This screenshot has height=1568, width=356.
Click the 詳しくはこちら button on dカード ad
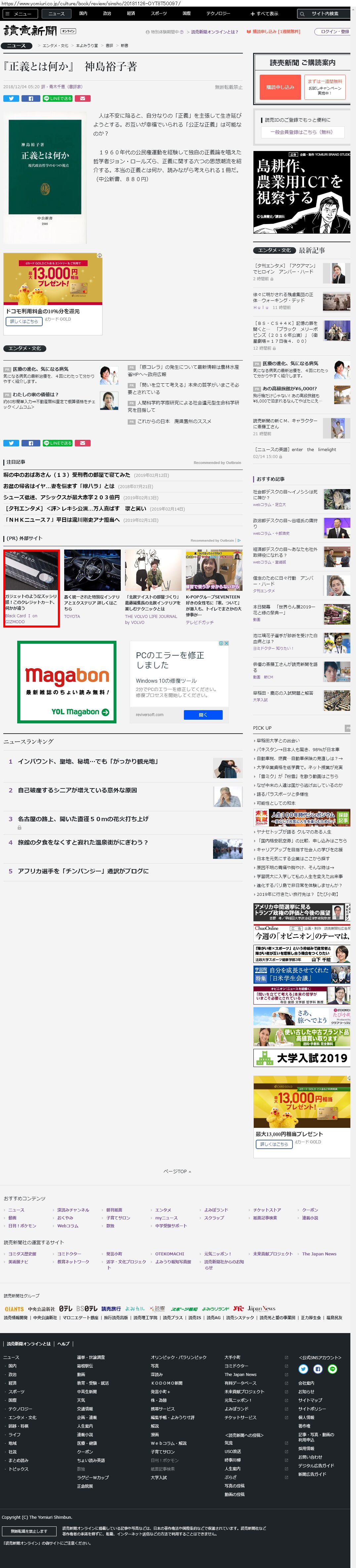click(x=24, y=321)
